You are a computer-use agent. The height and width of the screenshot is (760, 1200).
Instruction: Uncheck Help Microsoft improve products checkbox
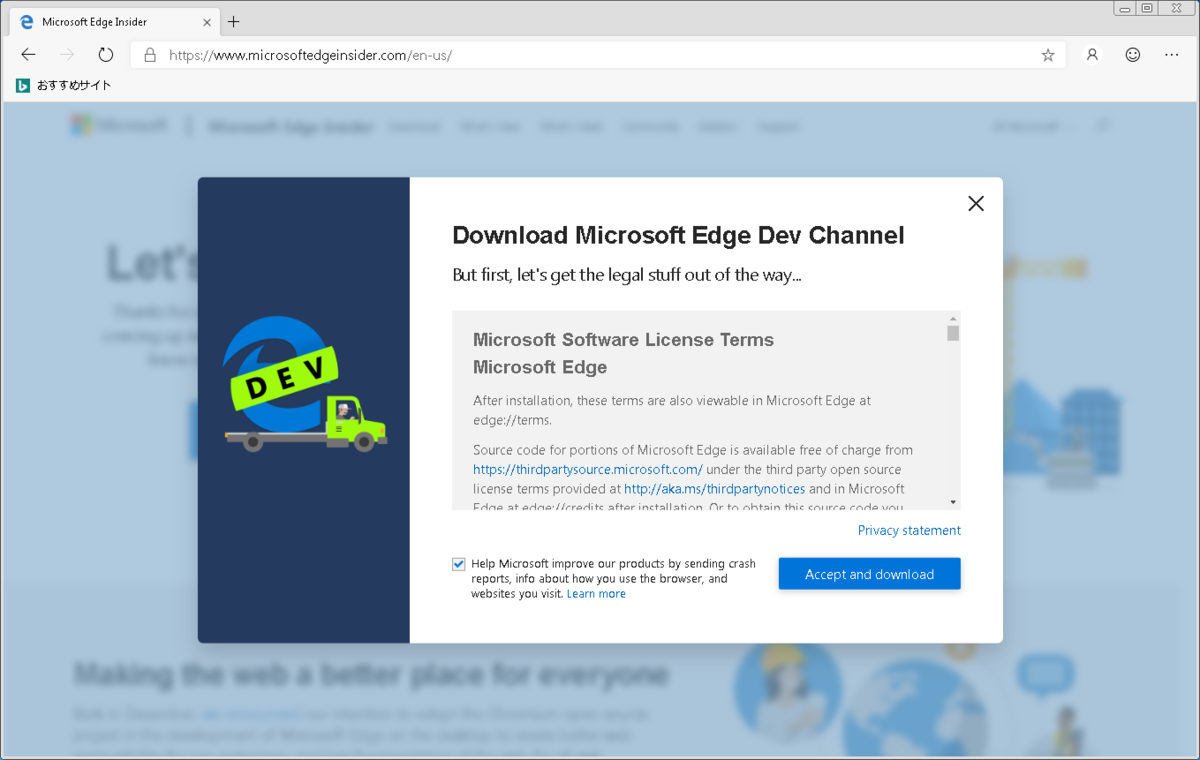click(458, 564)
